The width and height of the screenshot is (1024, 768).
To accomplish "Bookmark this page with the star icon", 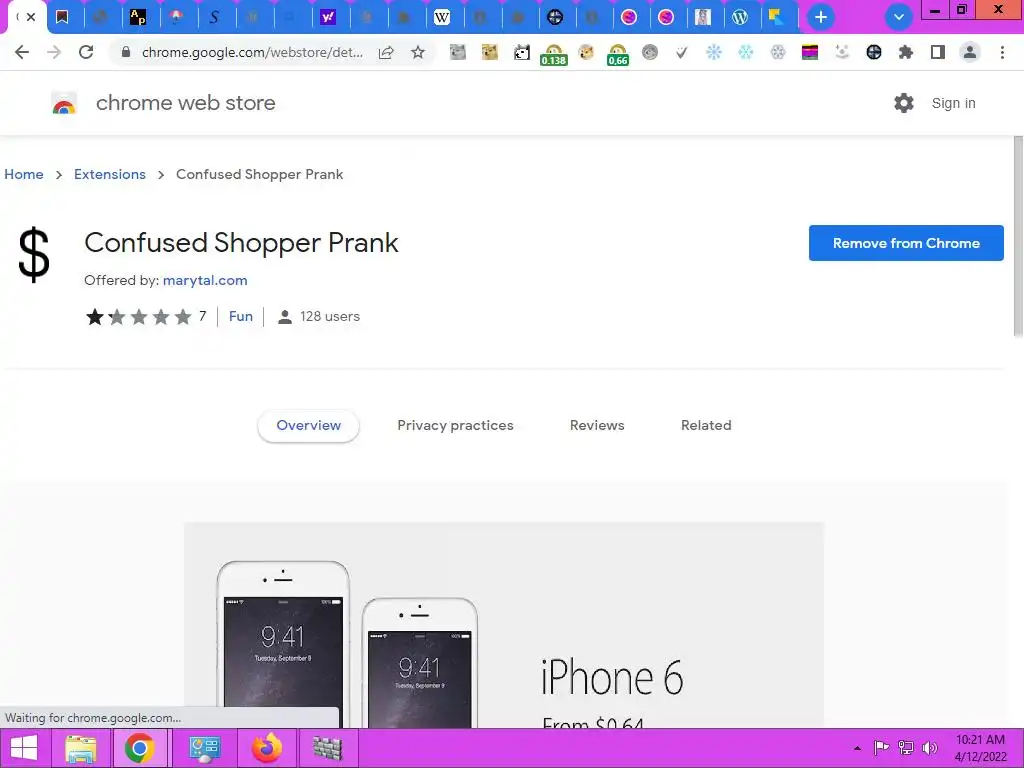I will tap(418, 52).
